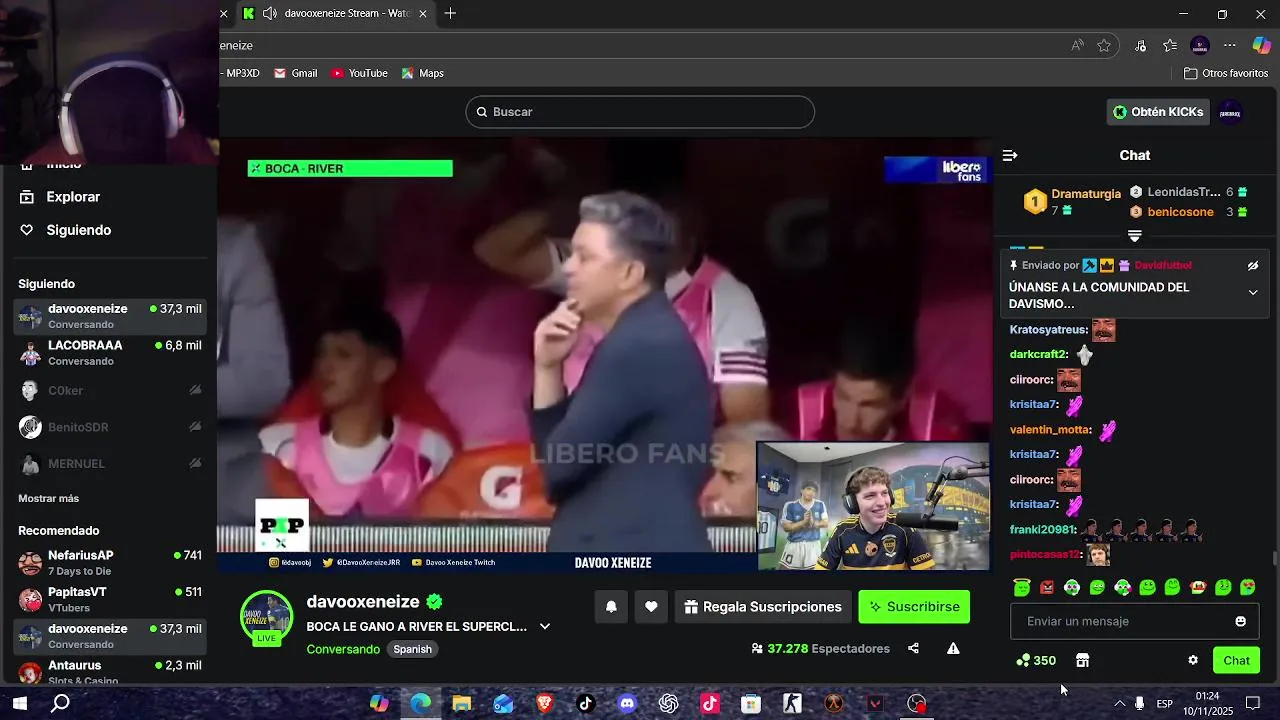Share the stream with the share icon

pyautogui.click(x=913, y=648)
